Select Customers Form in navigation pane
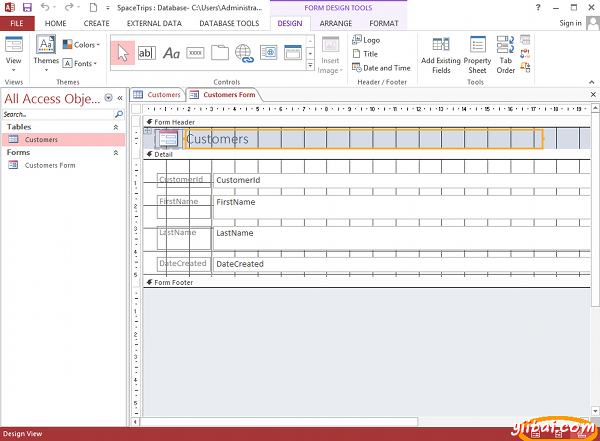This screenshot has height=441, width=600. coord(50,165)
